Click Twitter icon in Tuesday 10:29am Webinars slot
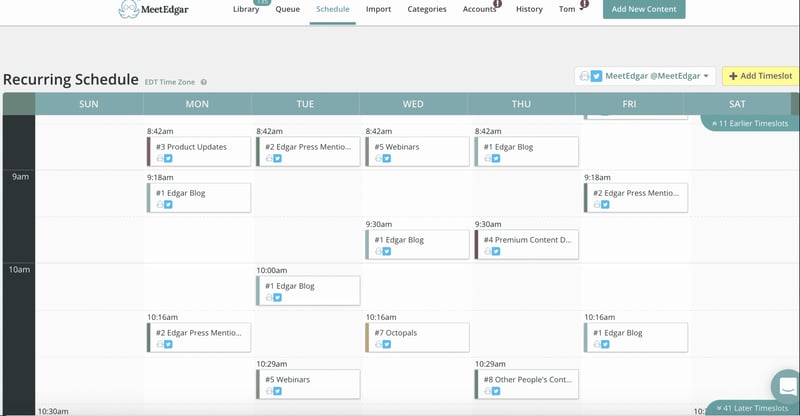 [x=278, y=391]
